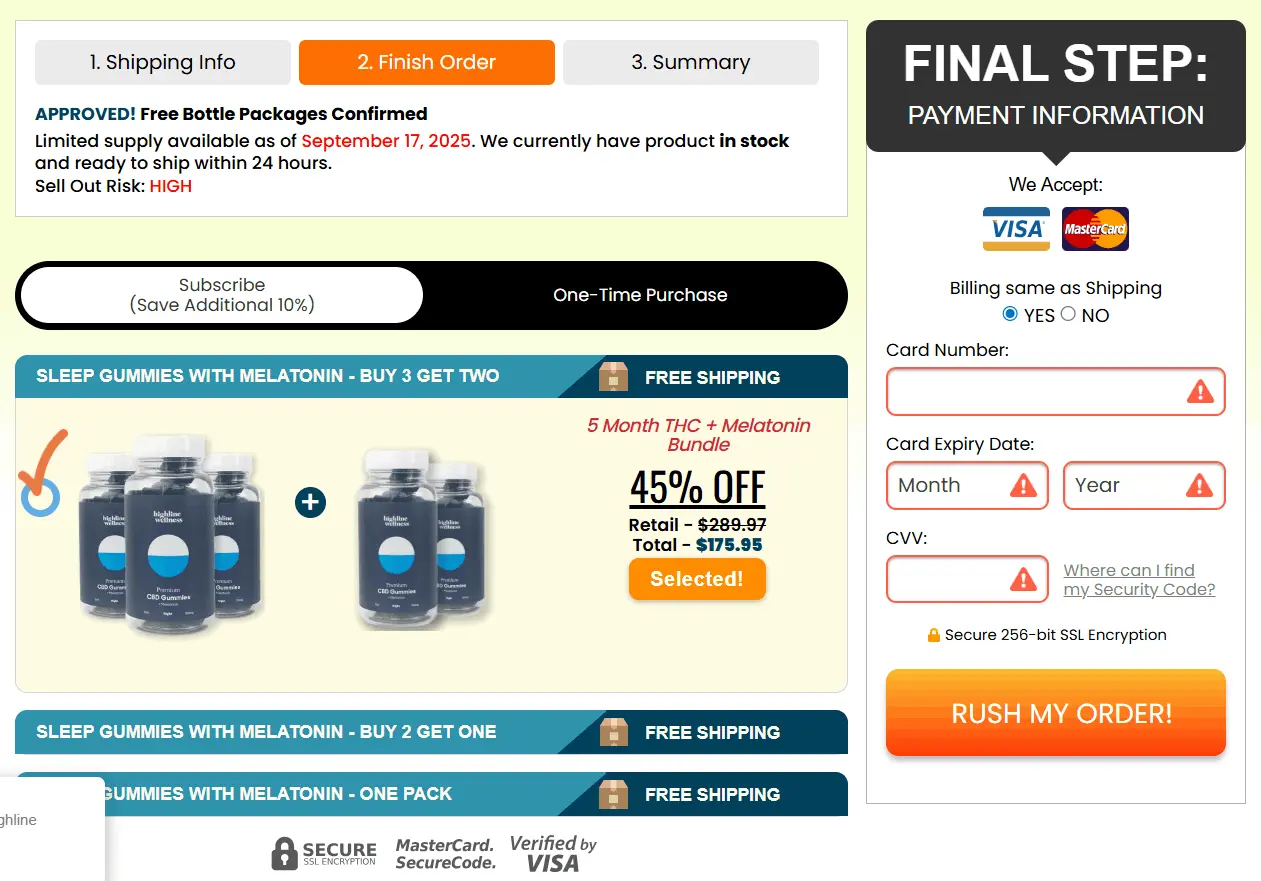The image size is (1261, 881).
Task: Open the Month expiry dropdown
Action: [967, 486]
